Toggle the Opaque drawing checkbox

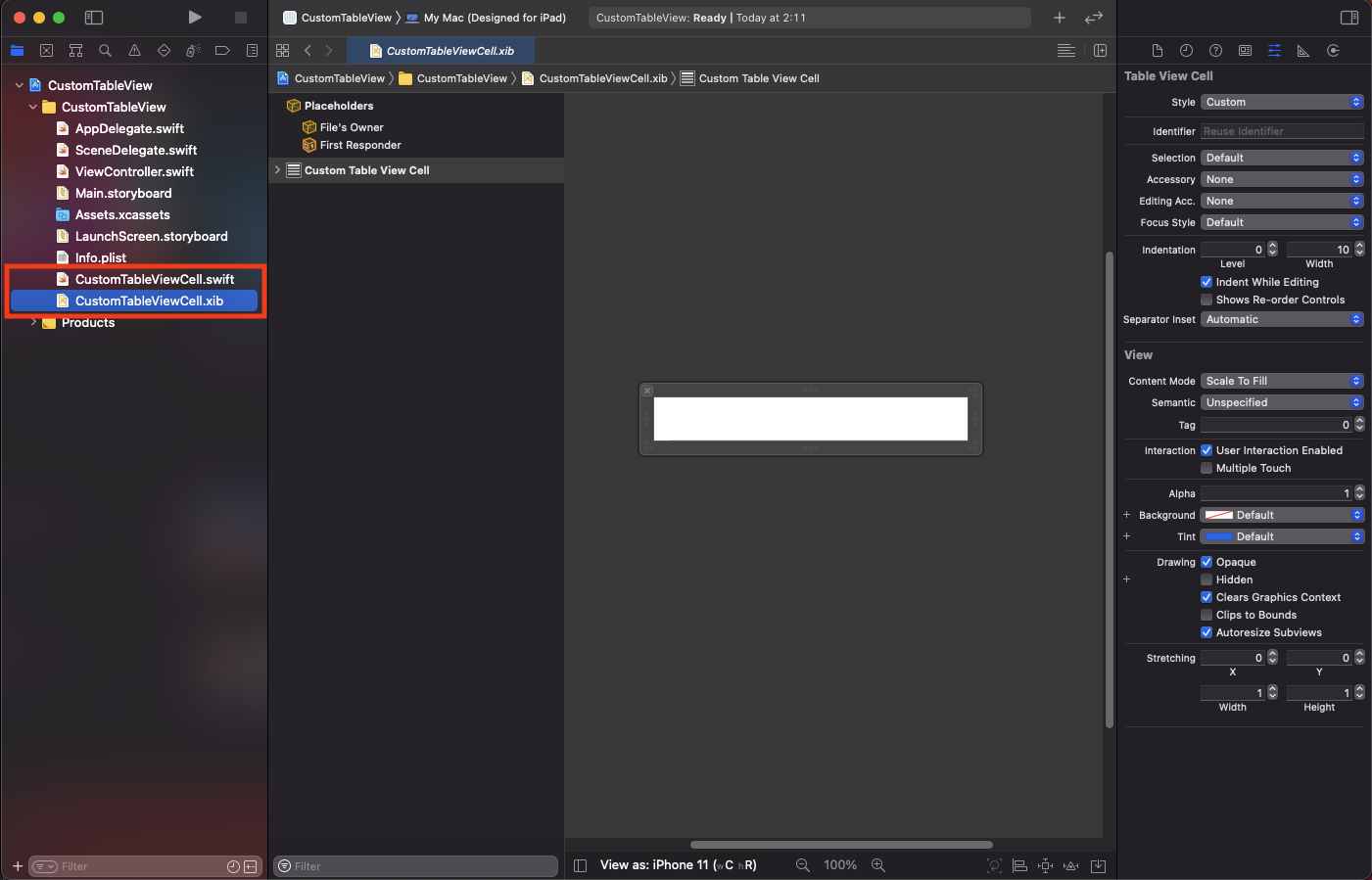[1206, 562]
